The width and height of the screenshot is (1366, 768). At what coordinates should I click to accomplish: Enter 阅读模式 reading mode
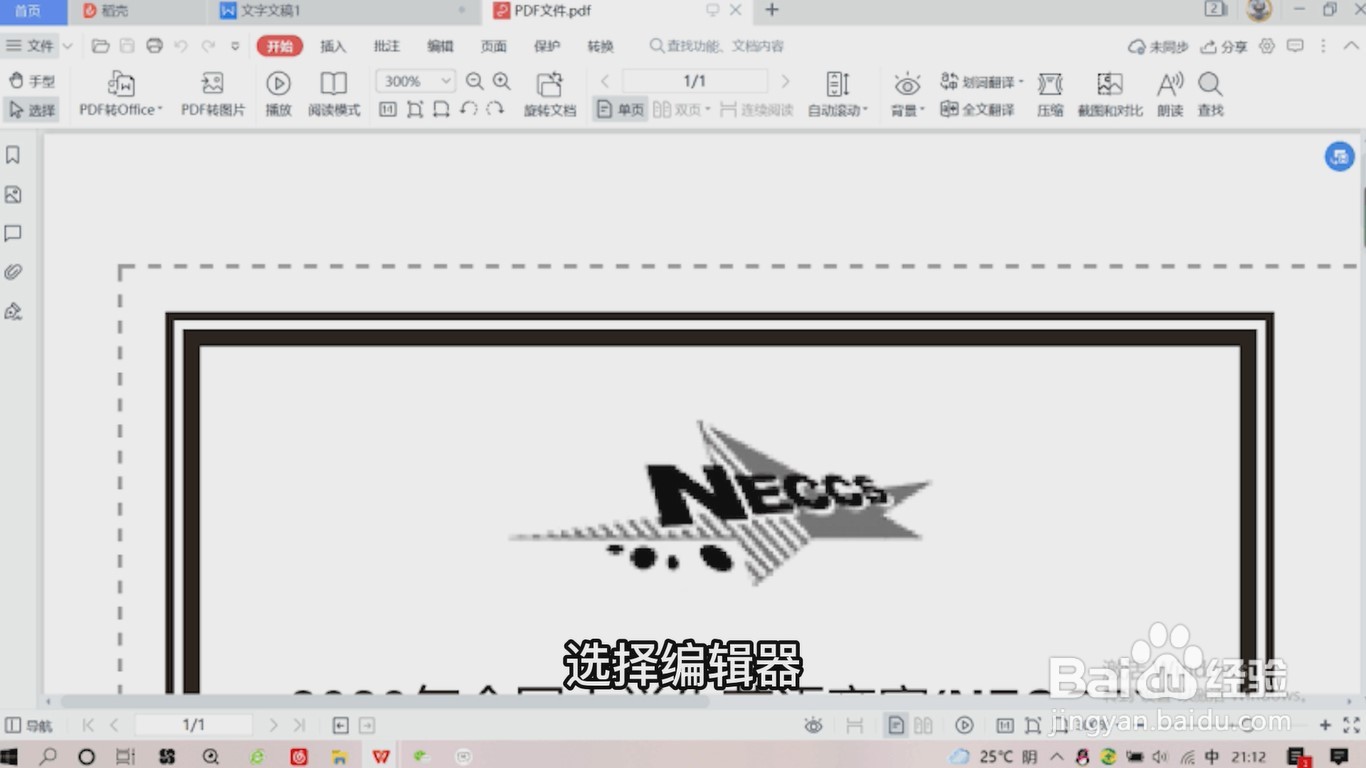tap(334, 94)
